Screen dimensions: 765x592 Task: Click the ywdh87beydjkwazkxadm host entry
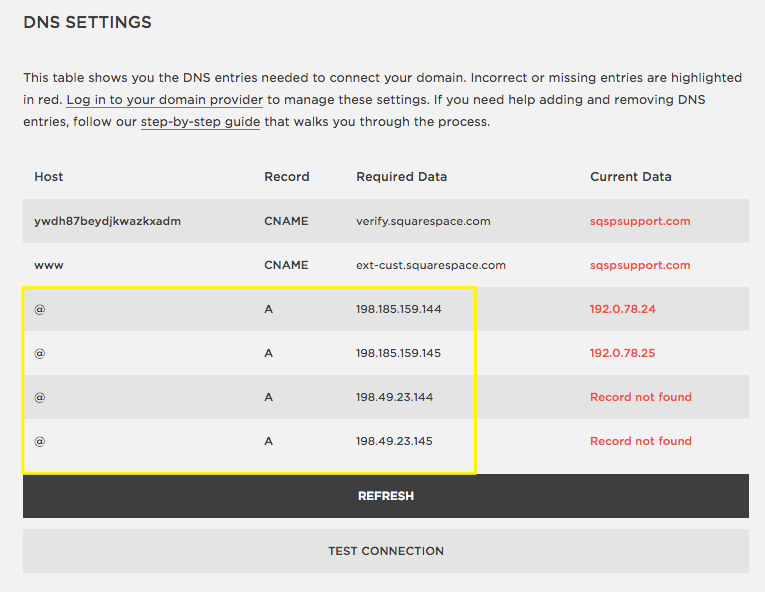(107, 221)
